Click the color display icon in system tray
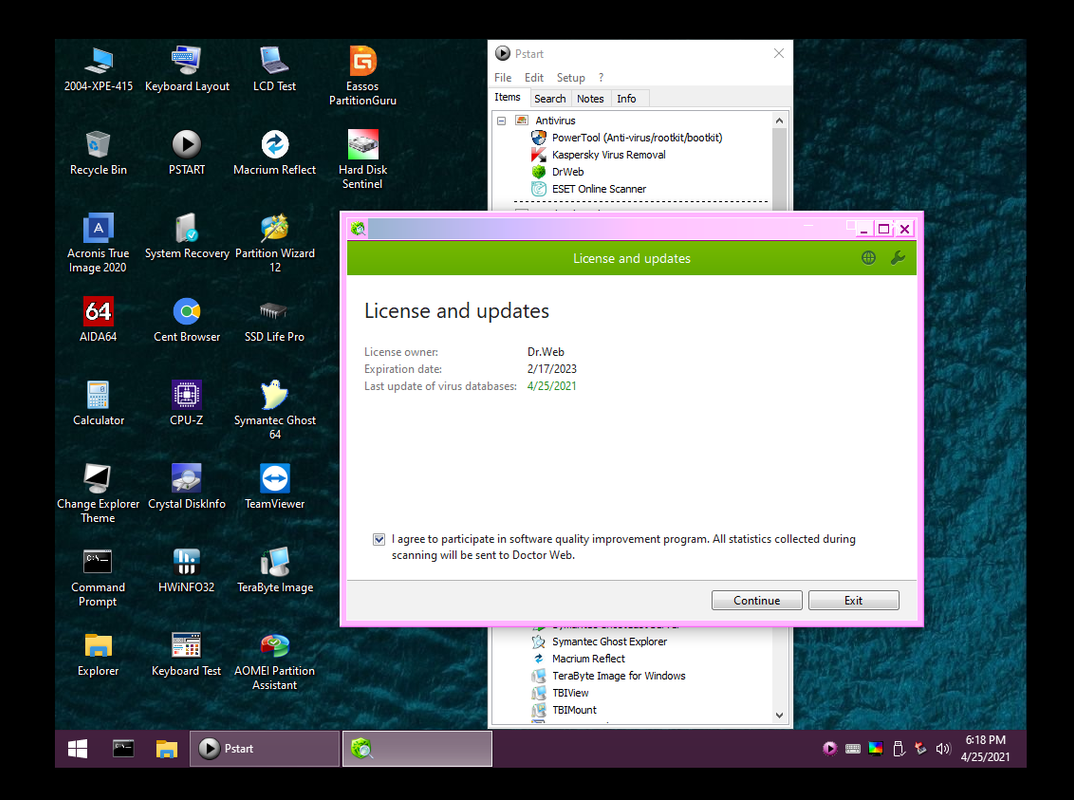Screen dimensions: 1074x800 pyautogui.click(x=875, y=749)
